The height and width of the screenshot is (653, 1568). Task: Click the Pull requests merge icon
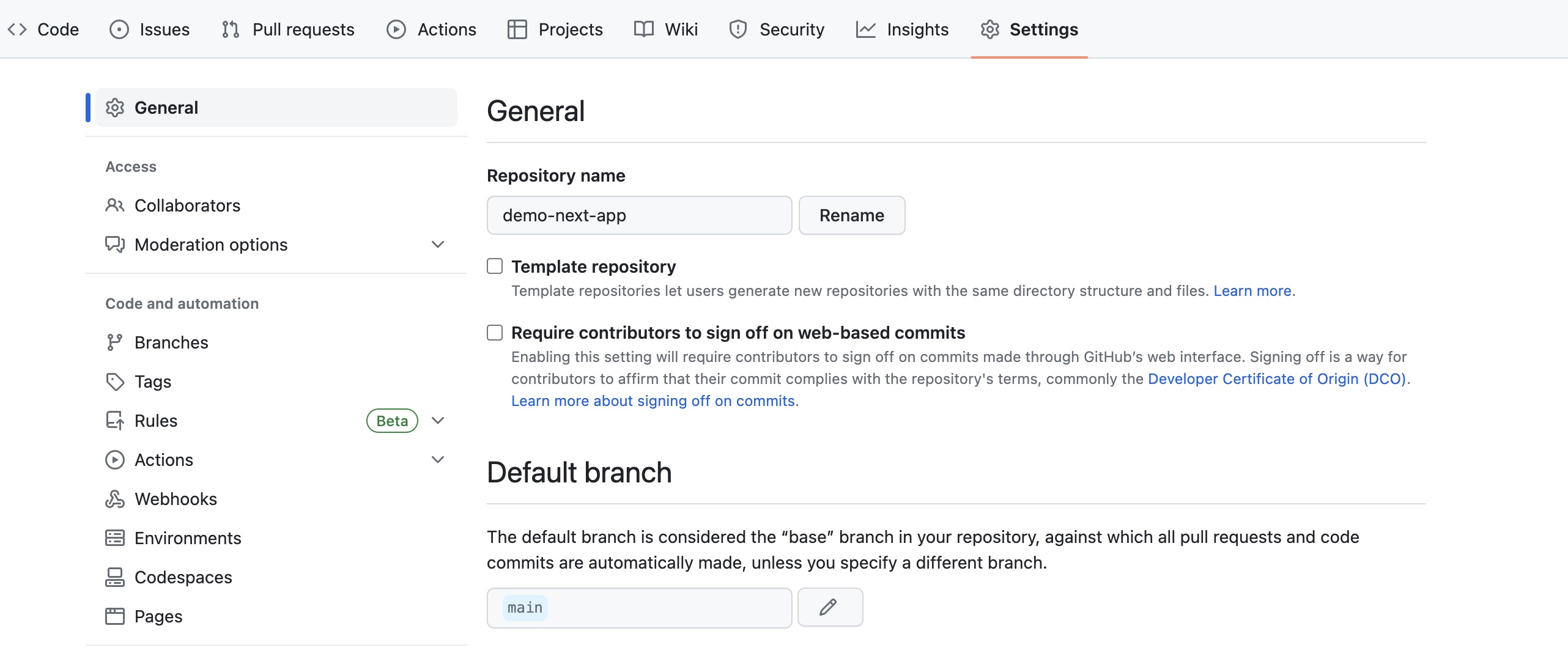[x=231, y=29]
